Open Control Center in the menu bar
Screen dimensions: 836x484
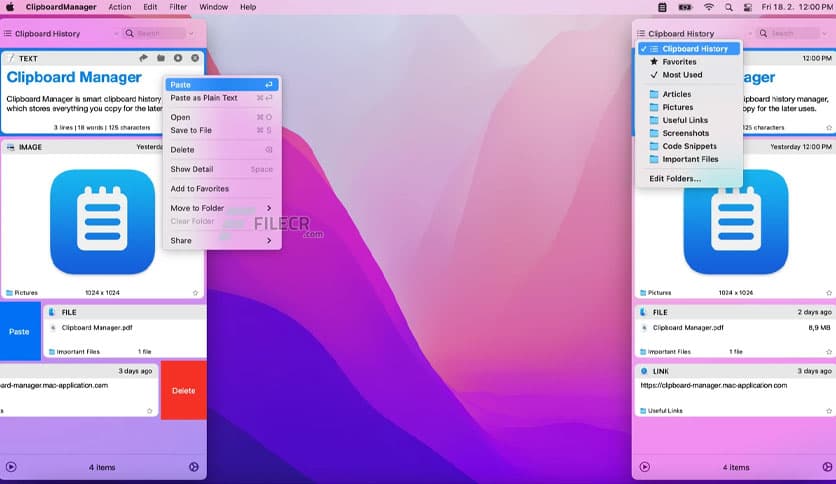[747, 7]
